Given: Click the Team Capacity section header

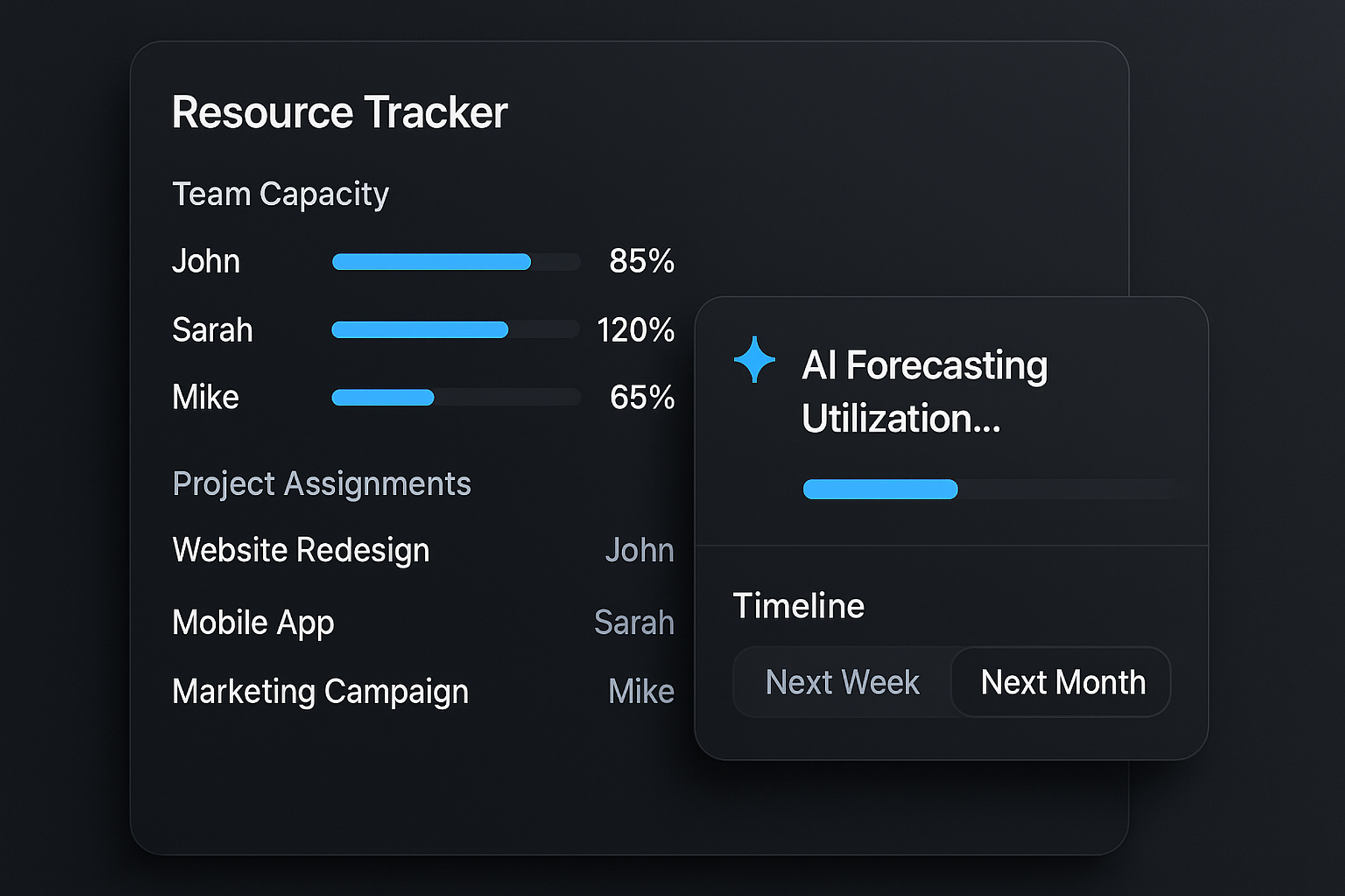Looking at the screenshot, I should 280,194.
